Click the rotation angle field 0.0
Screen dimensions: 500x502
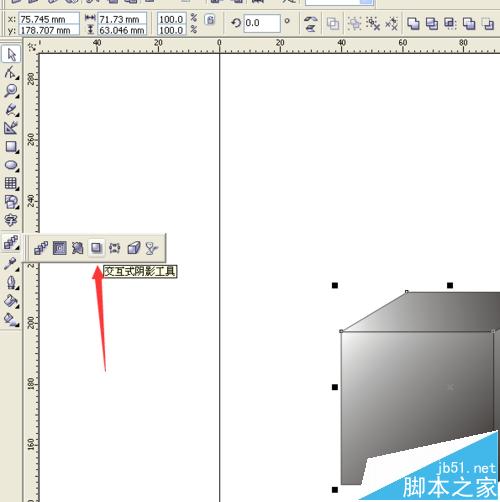262,23
